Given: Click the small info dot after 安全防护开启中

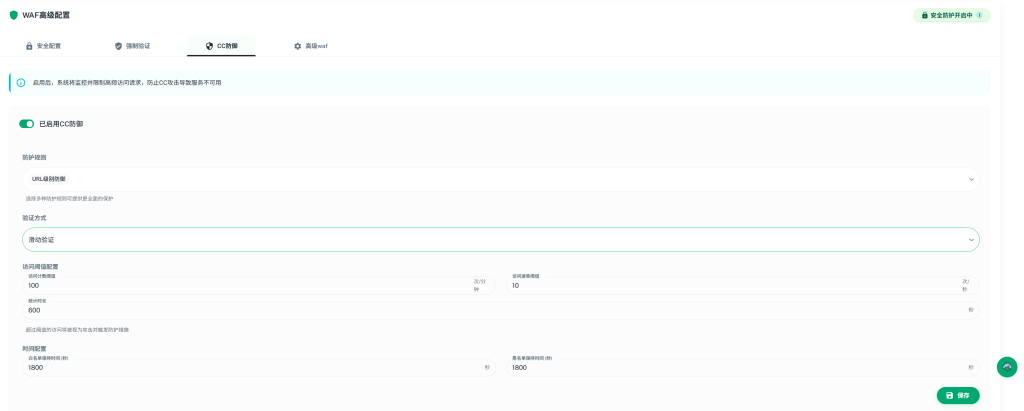Looking at the screenshot, I should pos(979,15).
